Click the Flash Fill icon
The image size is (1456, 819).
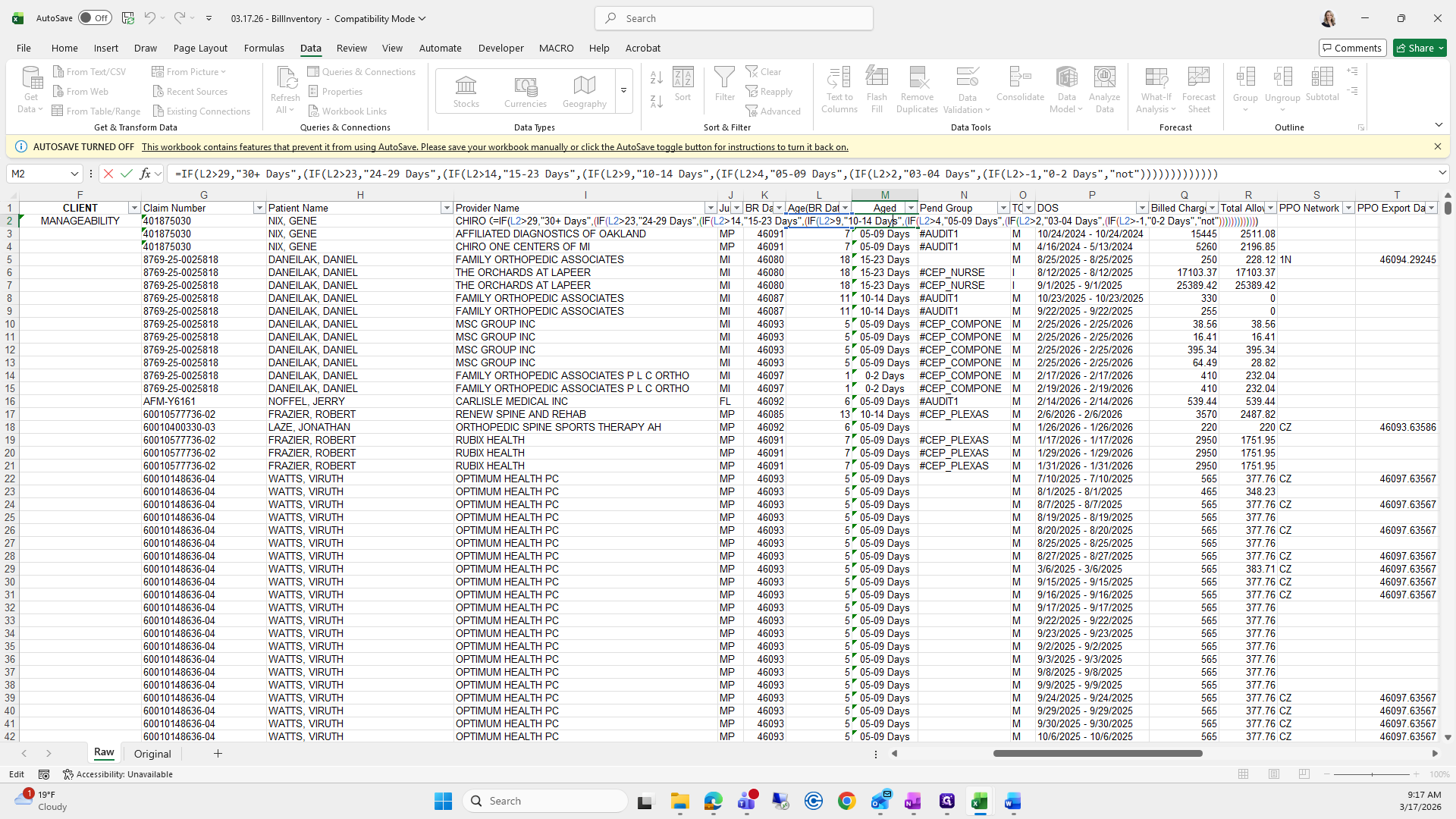click(877, 78)
